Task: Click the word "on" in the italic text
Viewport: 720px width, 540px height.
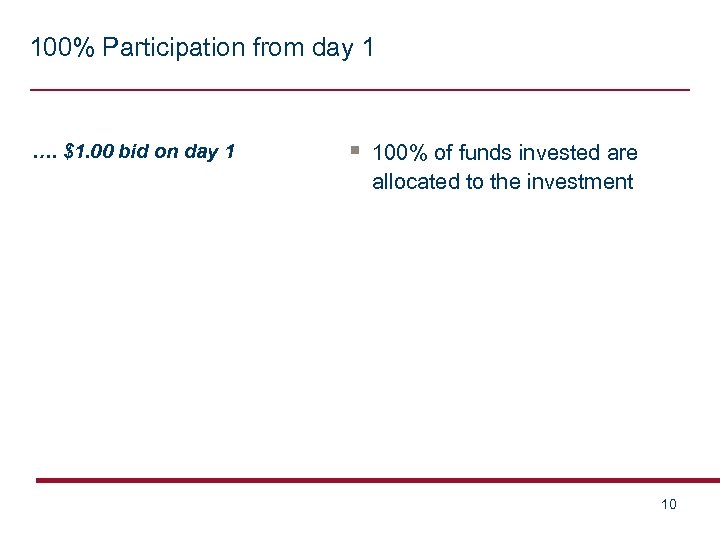Action: (167, 152)
